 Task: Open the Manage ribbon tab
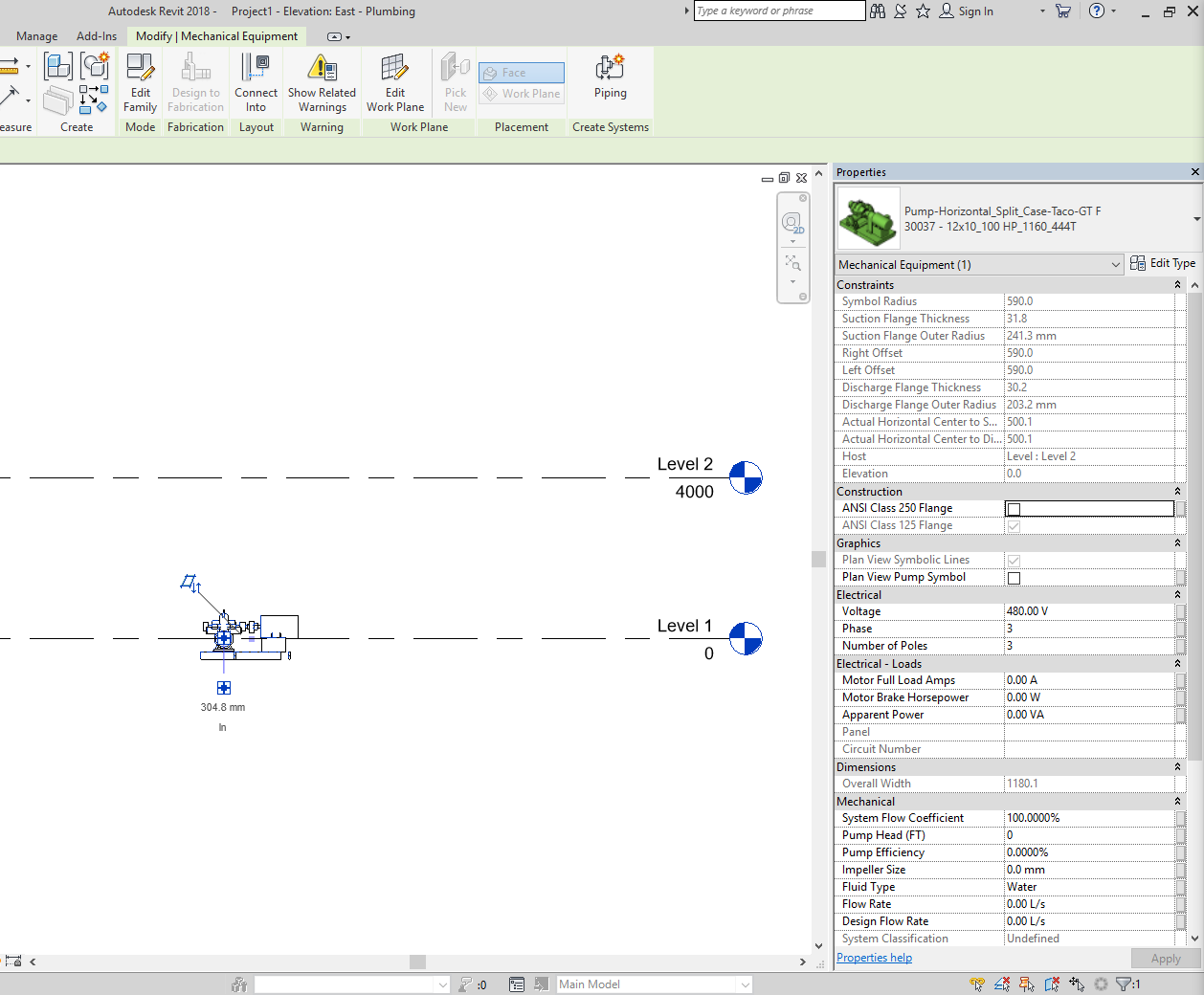click(x=36, y=36)
